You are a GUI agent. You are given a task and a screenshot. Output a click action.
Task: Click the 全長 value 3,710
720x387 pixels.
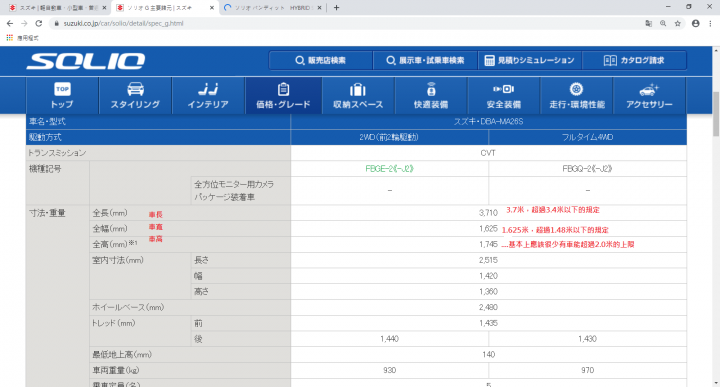(488, 213)
